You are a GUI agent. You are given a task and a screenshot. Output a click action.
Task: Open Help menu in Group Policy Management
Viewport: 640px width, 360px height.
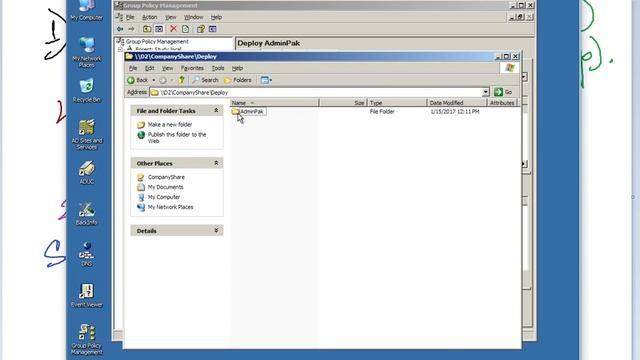pyautogui.click(x=216, y=17)
